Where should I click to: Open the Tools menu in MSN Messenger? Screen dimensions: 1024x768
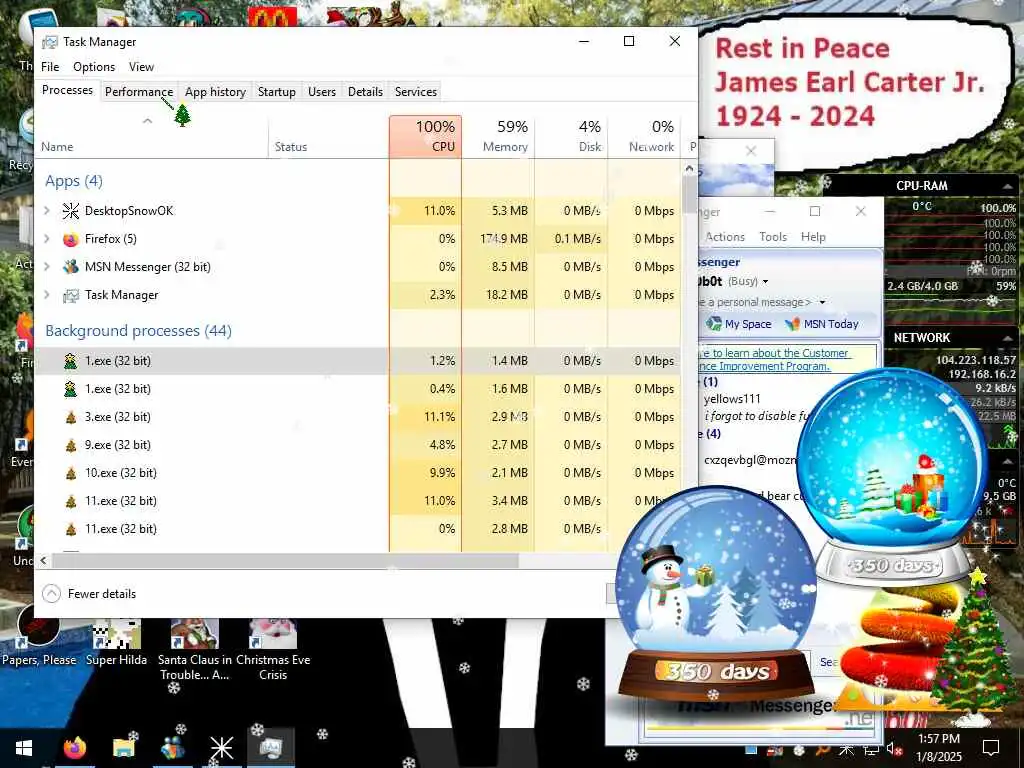pos(773,237)
